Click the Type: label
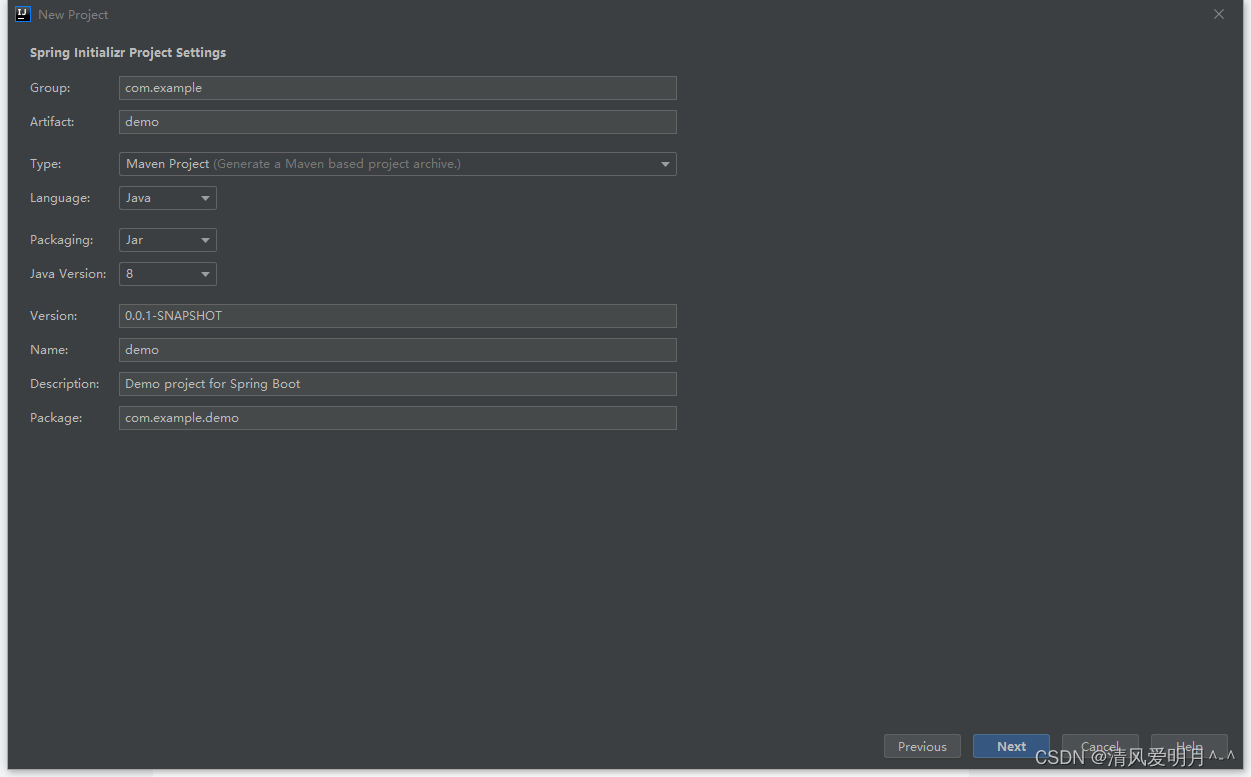Image resolution: width=1251 pixels, height=777 pixels. pos(45,164)
